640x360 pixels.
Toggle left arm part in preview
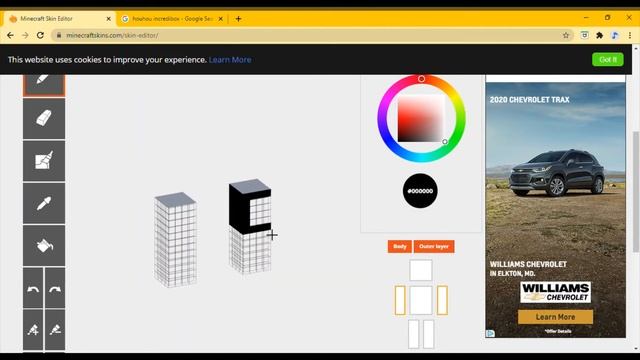click(400, 300)
